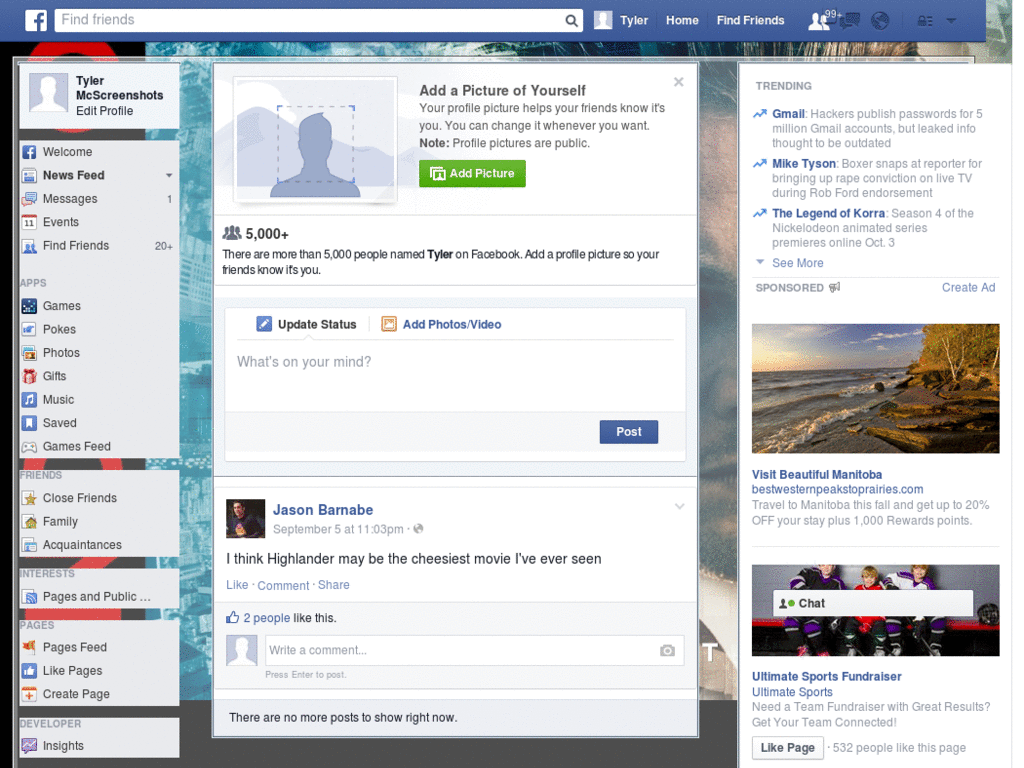This screenshot has width=1024, height=768.
Task: Open the Chat bar
Action: pos(873,603)
